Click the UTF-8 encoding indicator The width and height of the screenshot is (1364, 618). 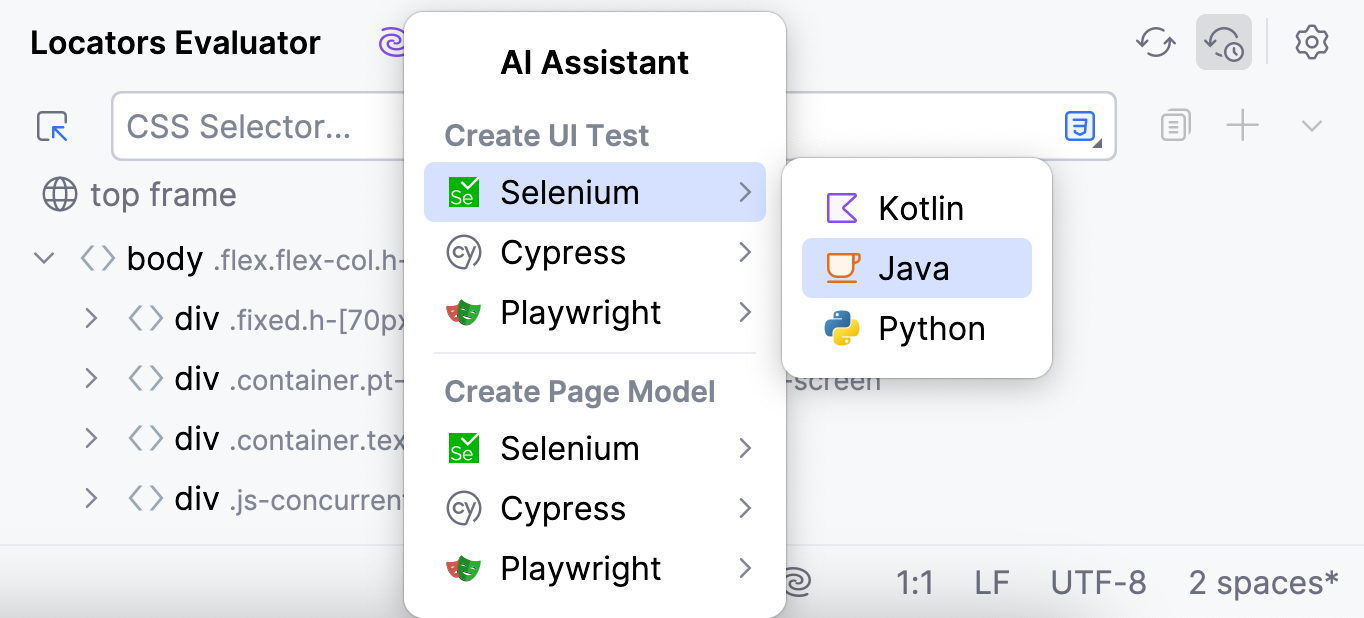coord(1098,582)
